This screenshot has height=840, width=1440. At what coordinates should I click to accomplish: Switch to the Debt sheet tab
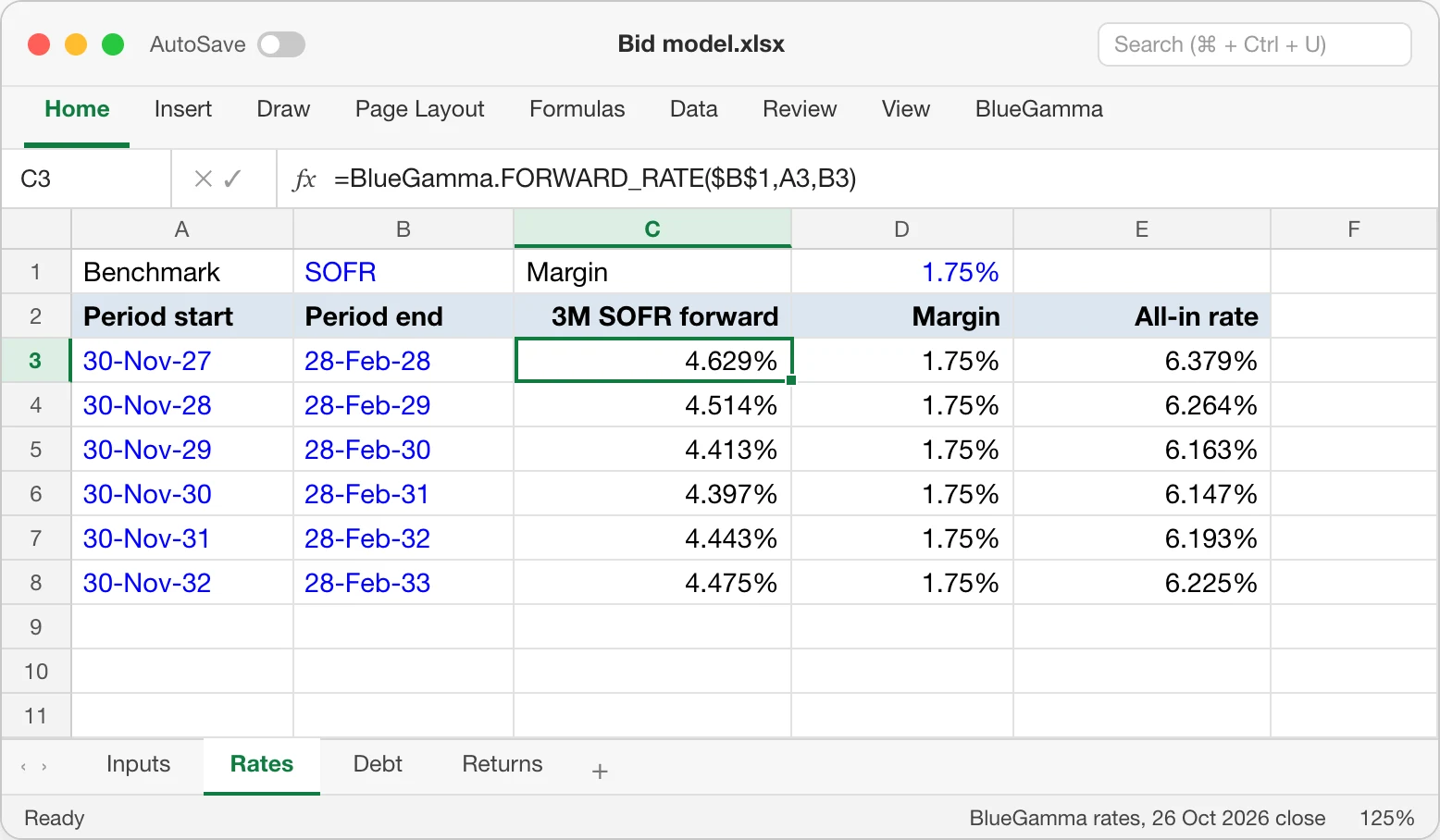(x=378, y=764)
